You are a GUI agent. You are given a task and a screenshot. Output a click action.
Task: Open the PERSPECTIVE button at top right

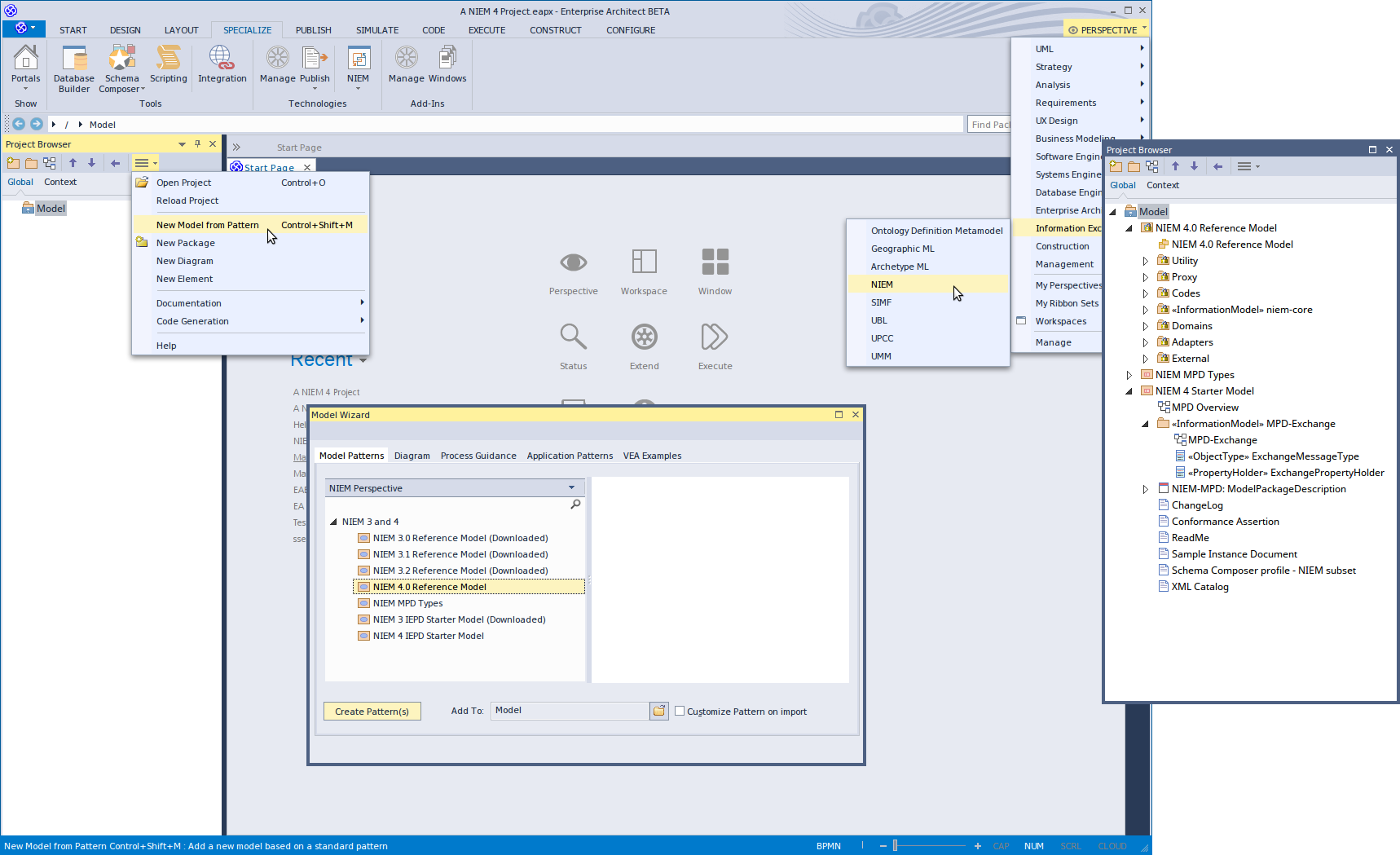[1107, 30]
